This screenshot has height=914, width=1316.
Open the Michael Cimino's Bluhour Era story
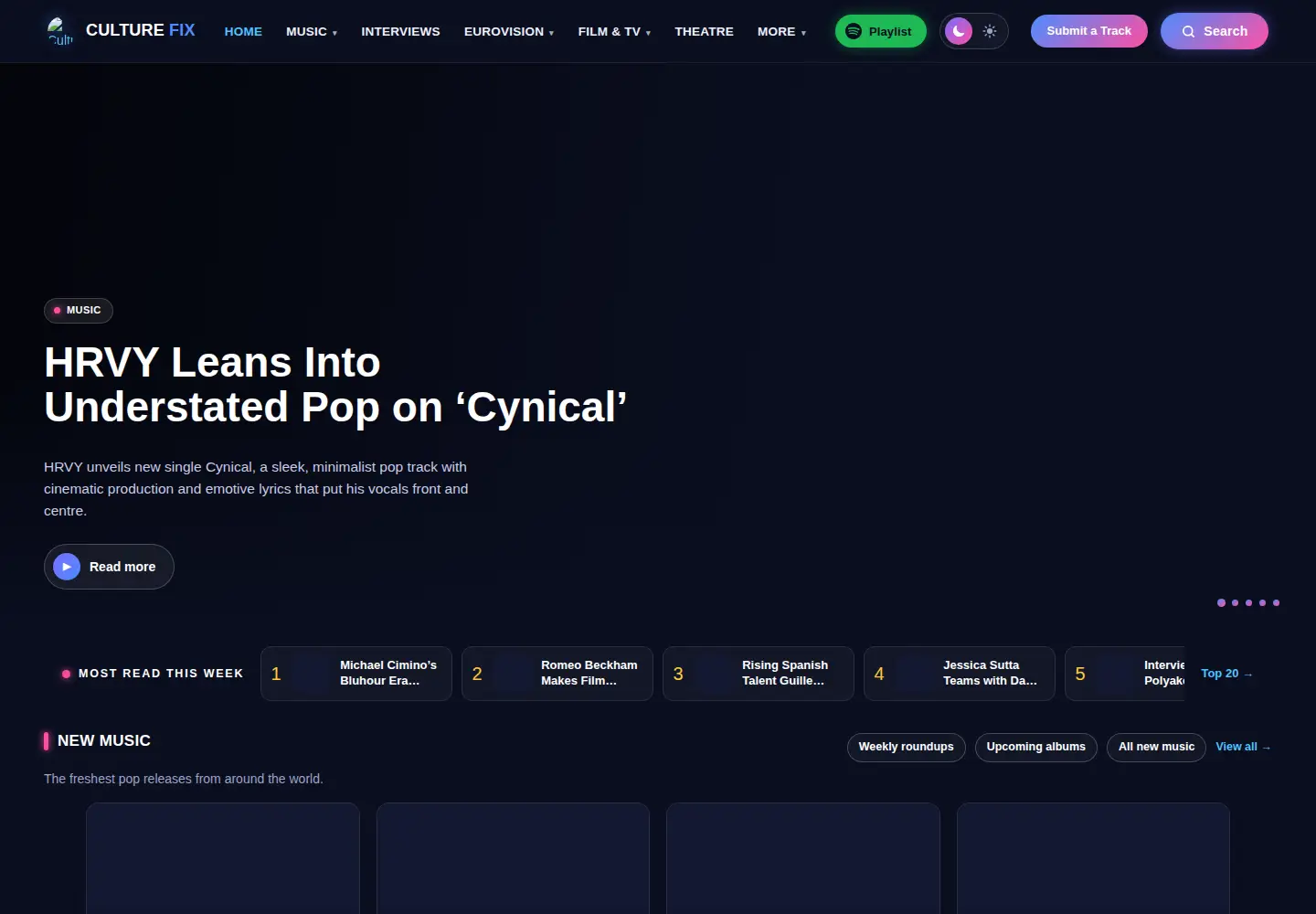[356, 674]
